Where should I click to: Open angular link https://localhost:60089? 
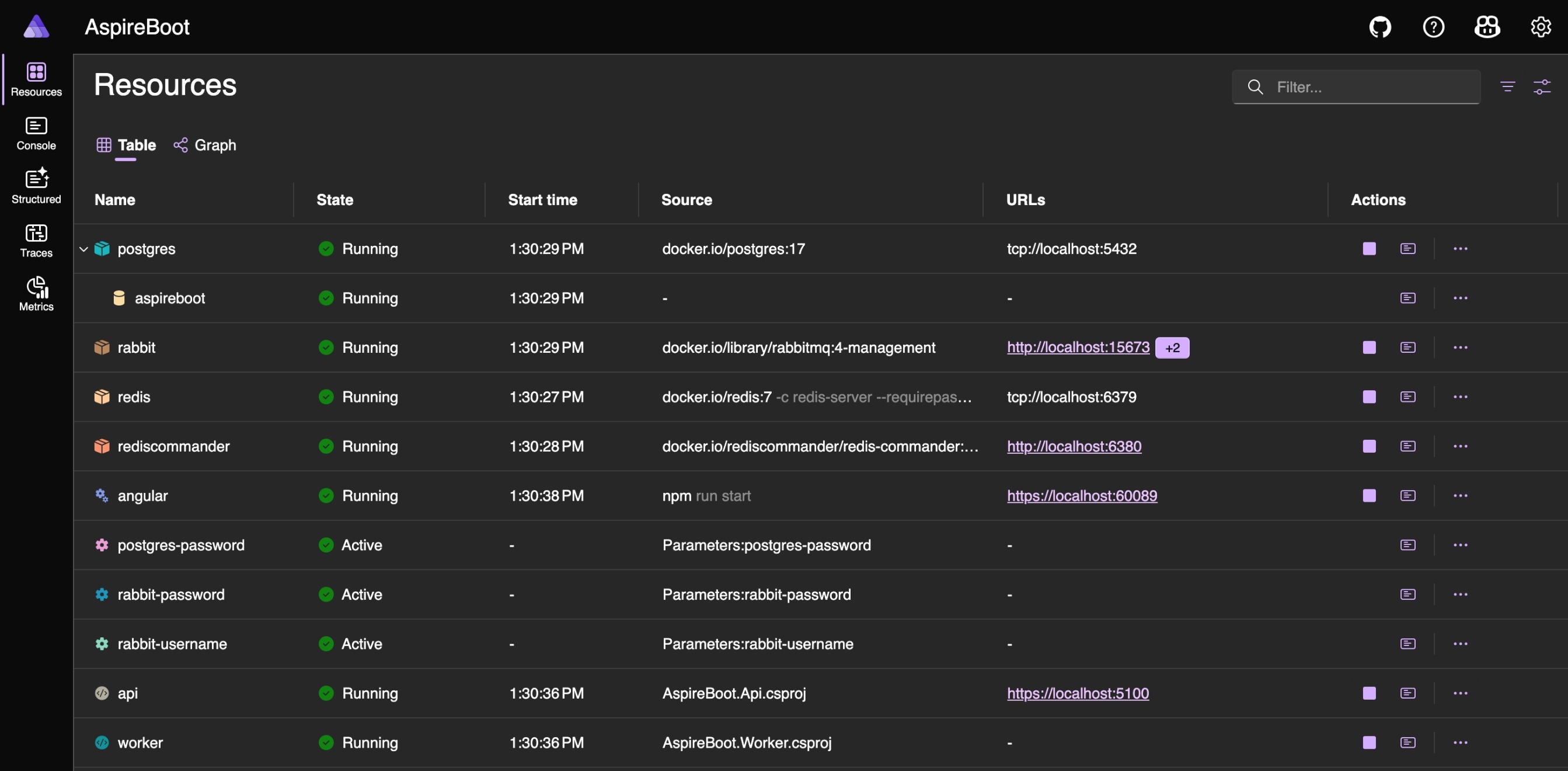pyautogui.click(x=1082, y=495)
